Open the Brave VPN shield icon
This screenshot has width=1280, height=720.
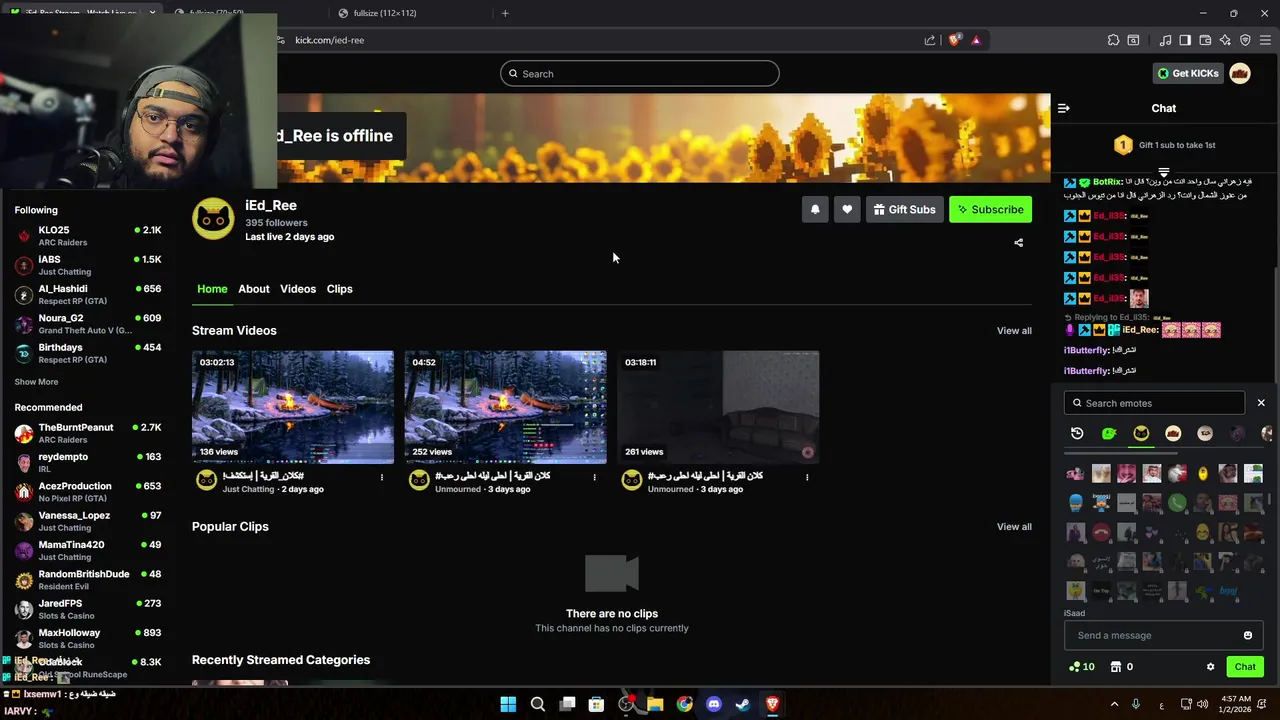pos(1245,40)
